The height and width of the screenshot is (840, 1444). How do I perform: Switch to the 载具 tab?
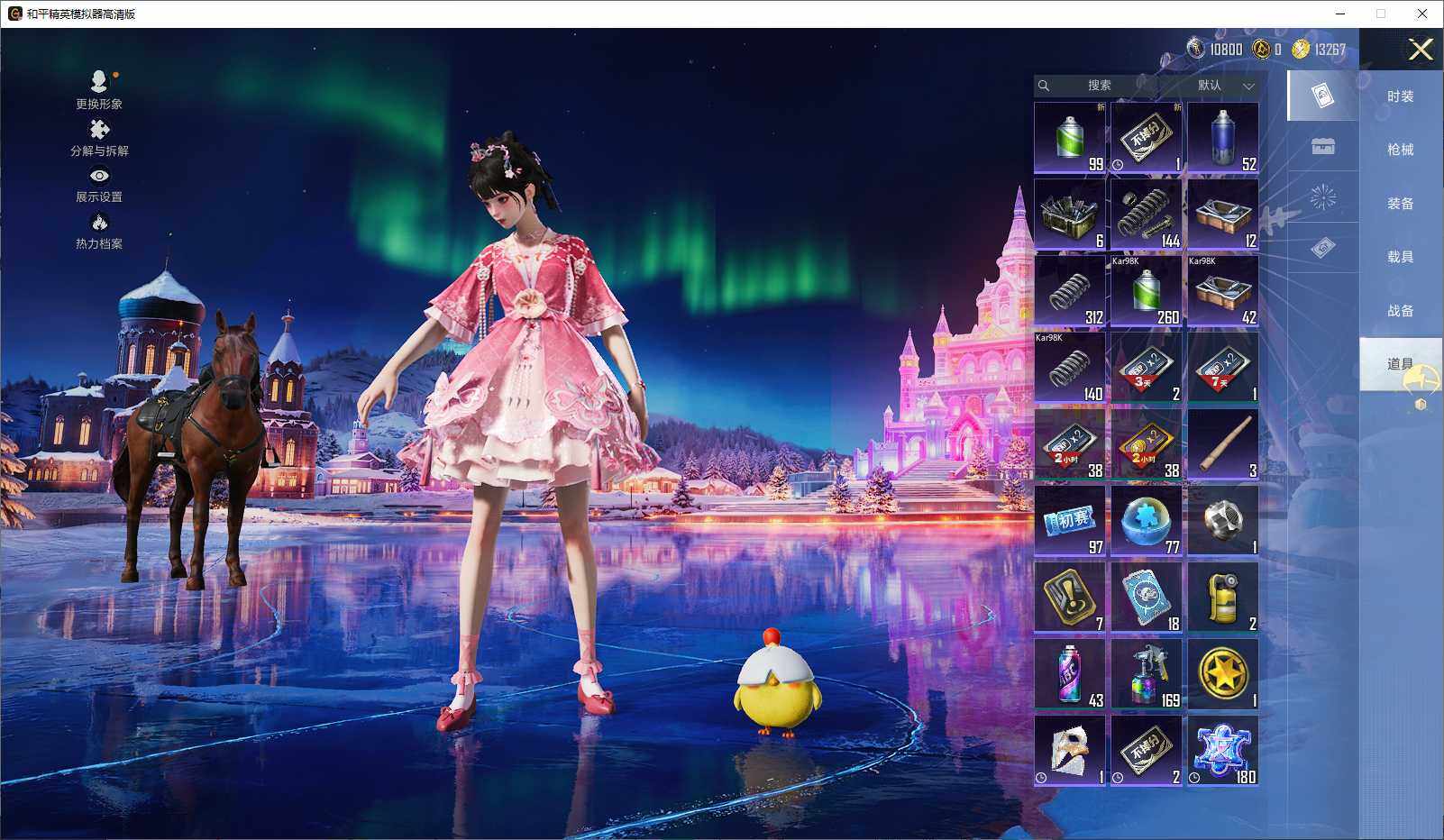click(1401, 257)
